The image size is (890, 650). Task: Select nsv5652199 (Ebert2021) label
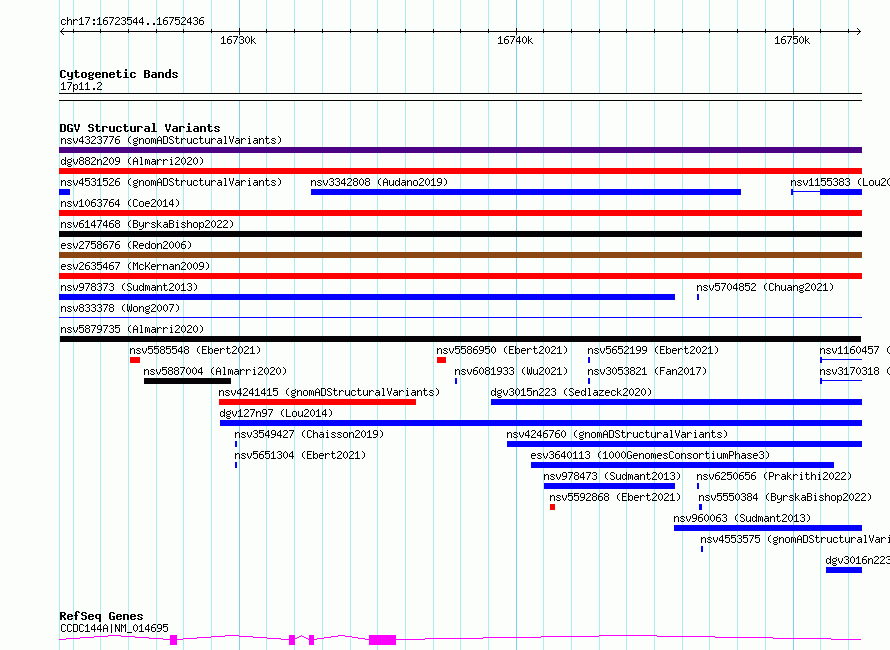653,350
